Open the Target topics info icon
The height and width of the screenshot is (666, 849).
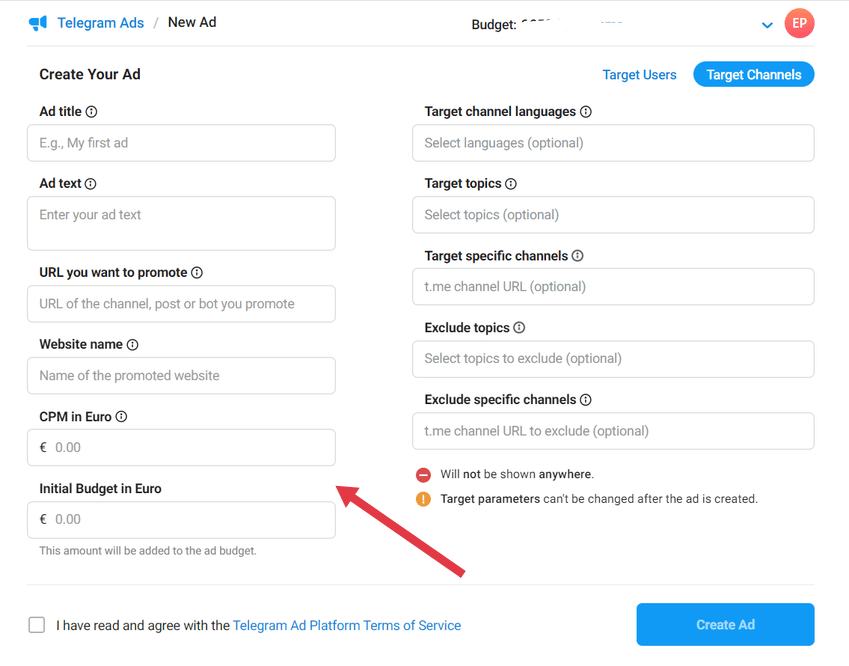(511, 184)
